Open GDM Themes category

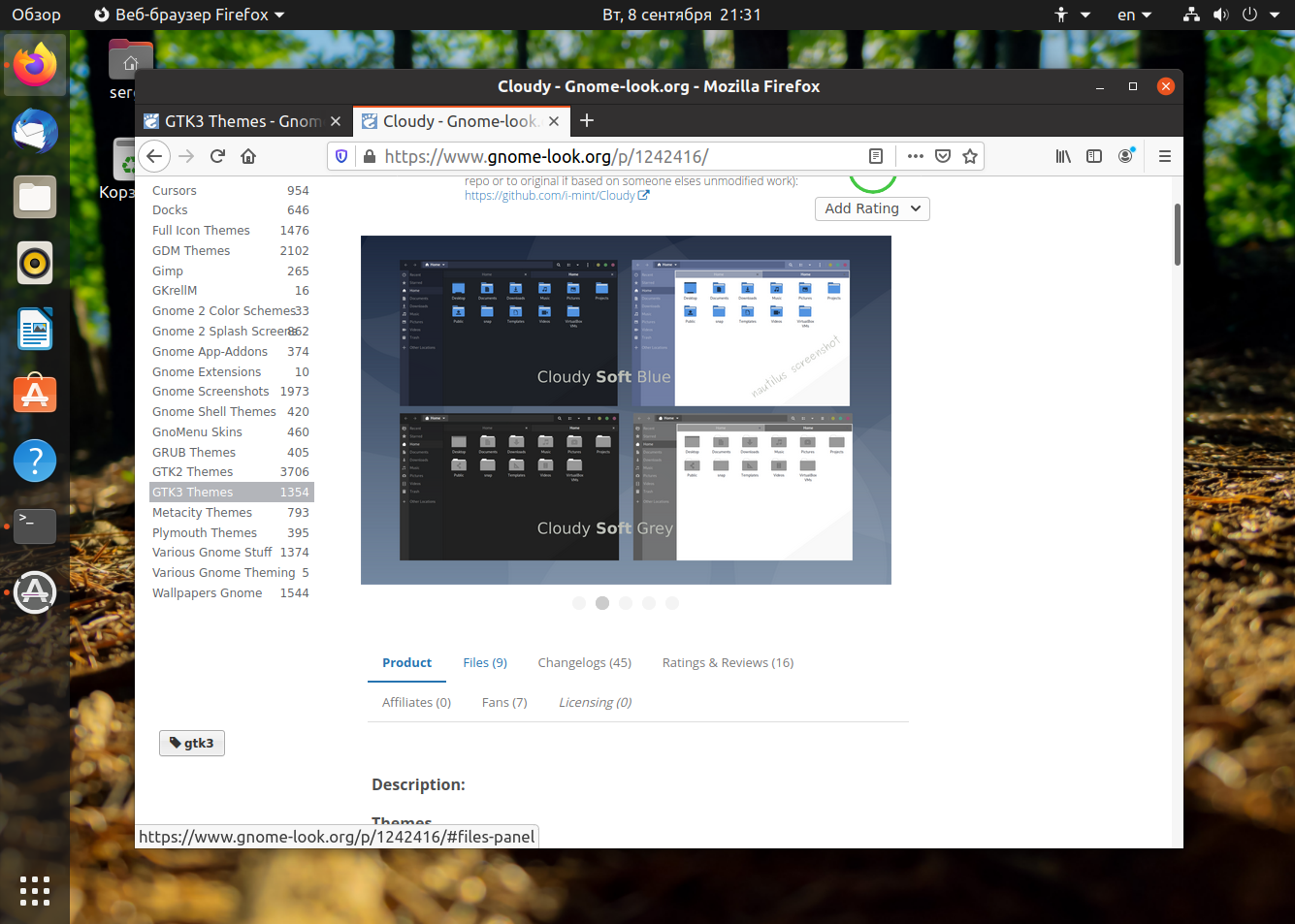pos(231,251)
